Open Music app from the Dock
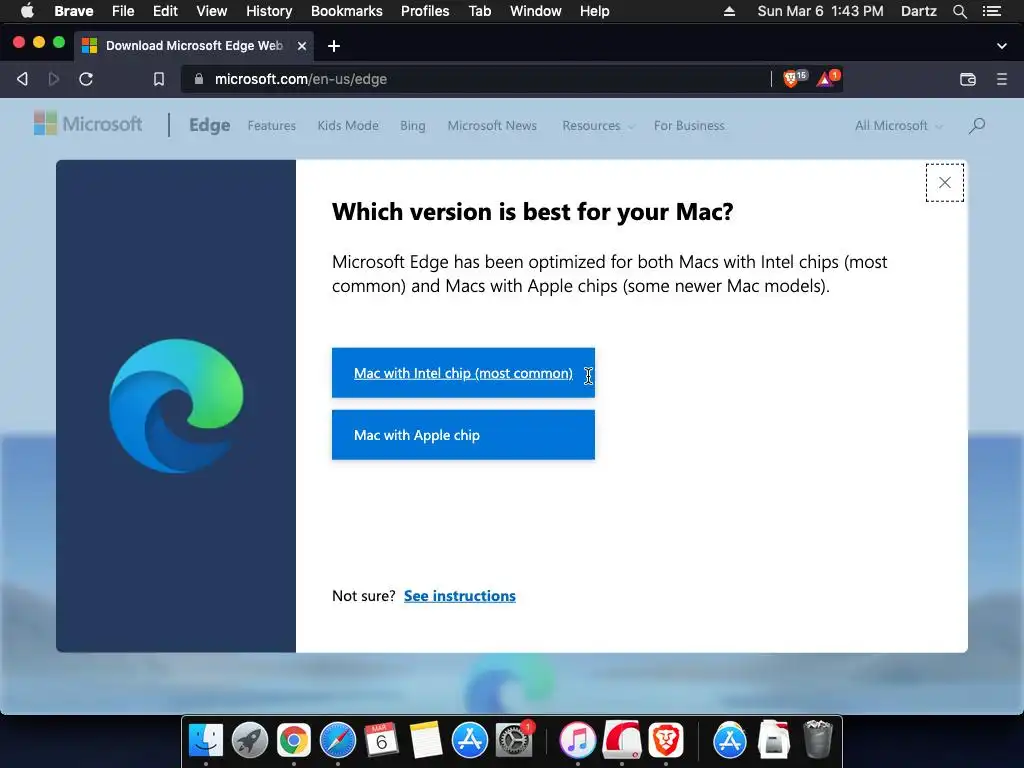The image size is (1024, 768). (x=577, y=741)
